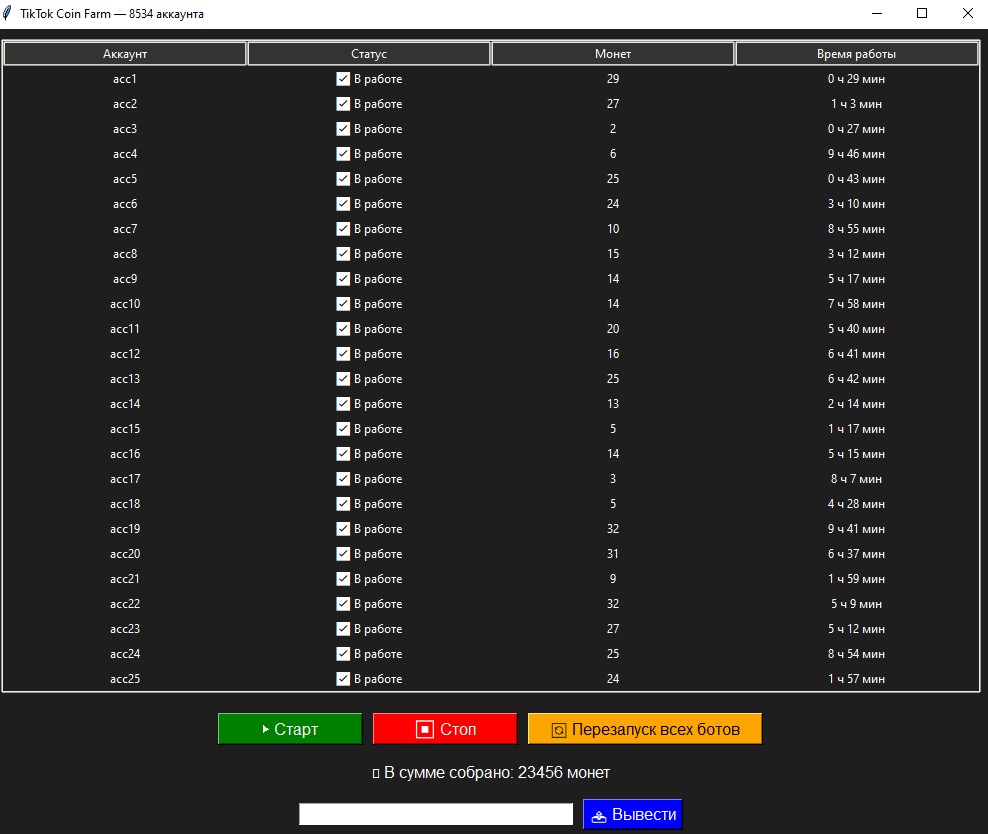Click the Аккаунт column header
Image resolution: width=988 pixels, height=834 pixels.
pyautogui.click(x=125, y=54)
